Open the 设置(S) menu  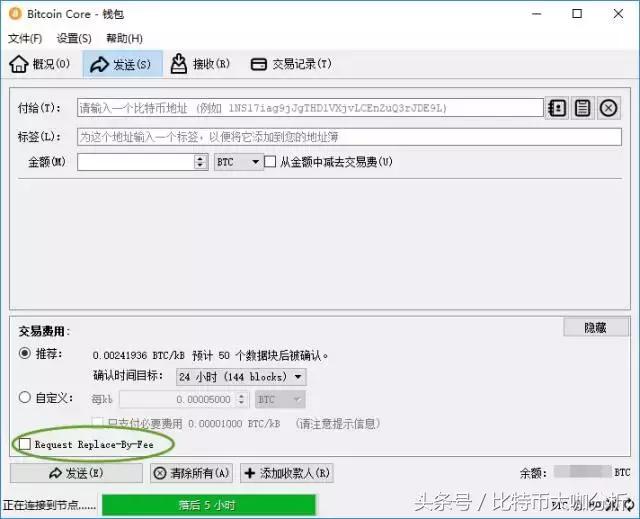coord(74,39)
